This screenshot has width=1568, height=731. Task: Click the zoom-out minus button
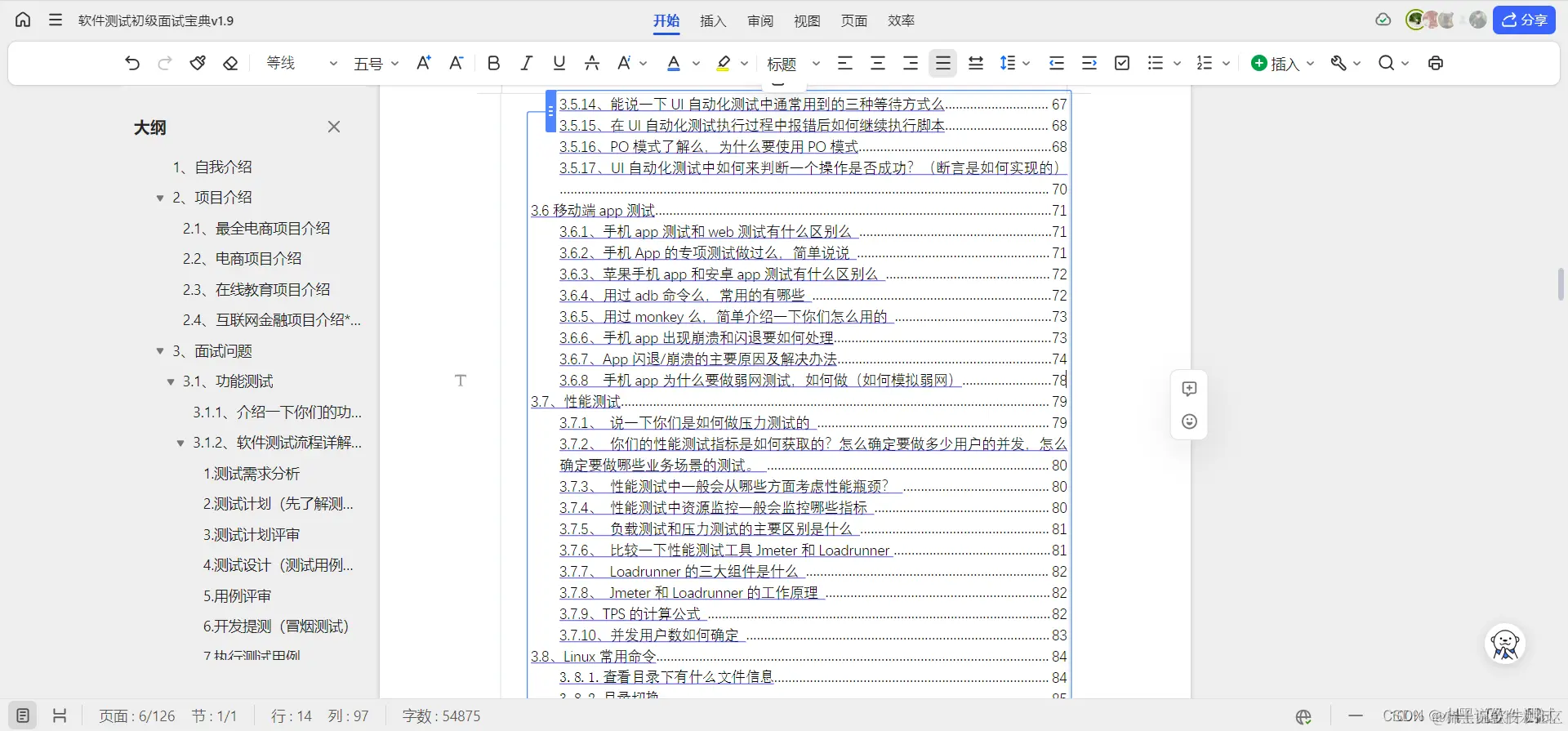[x=1356, y=716]
